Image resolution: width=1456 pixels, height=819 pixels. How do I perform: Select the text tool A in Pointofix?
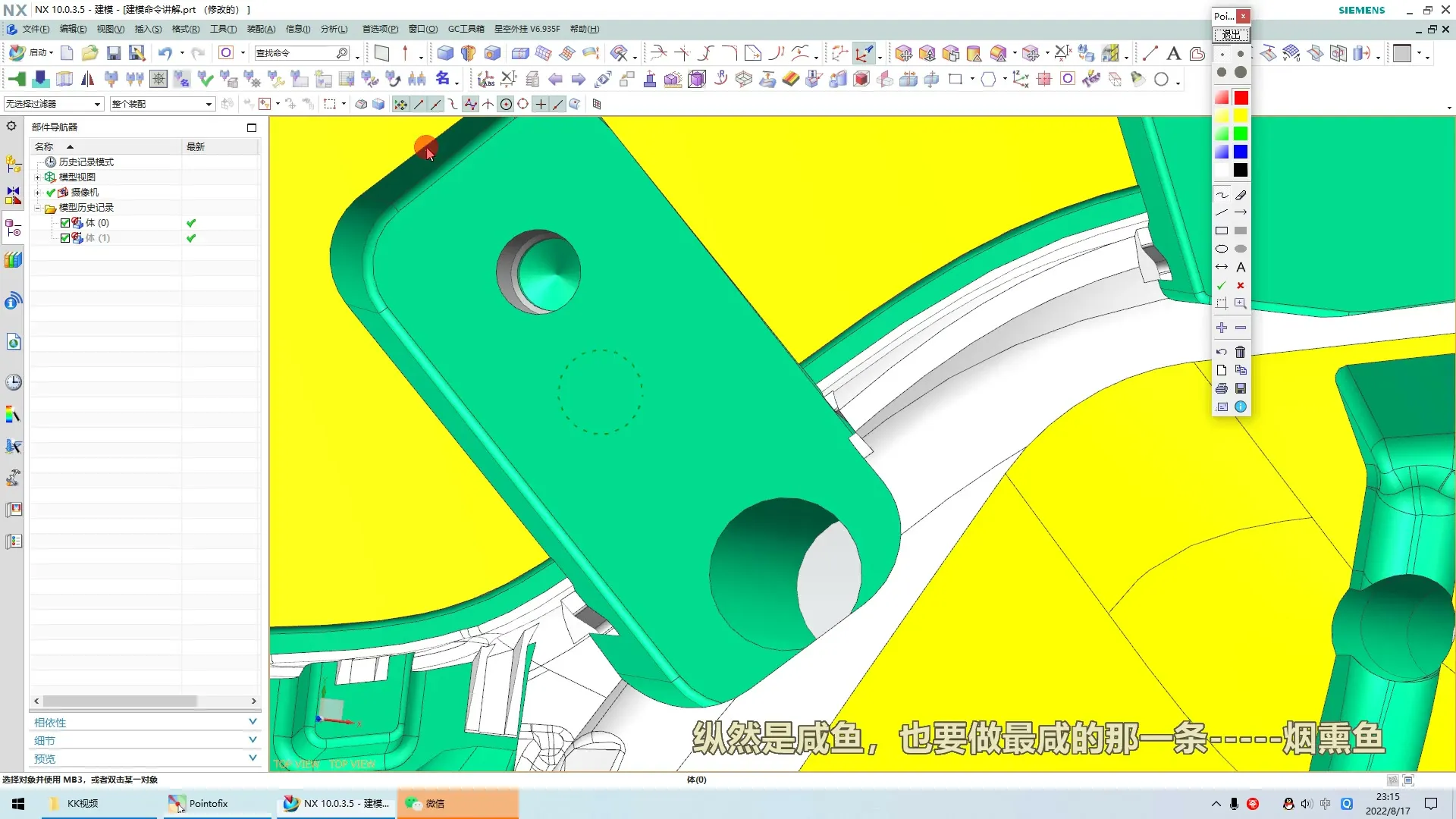point(1241,268)
